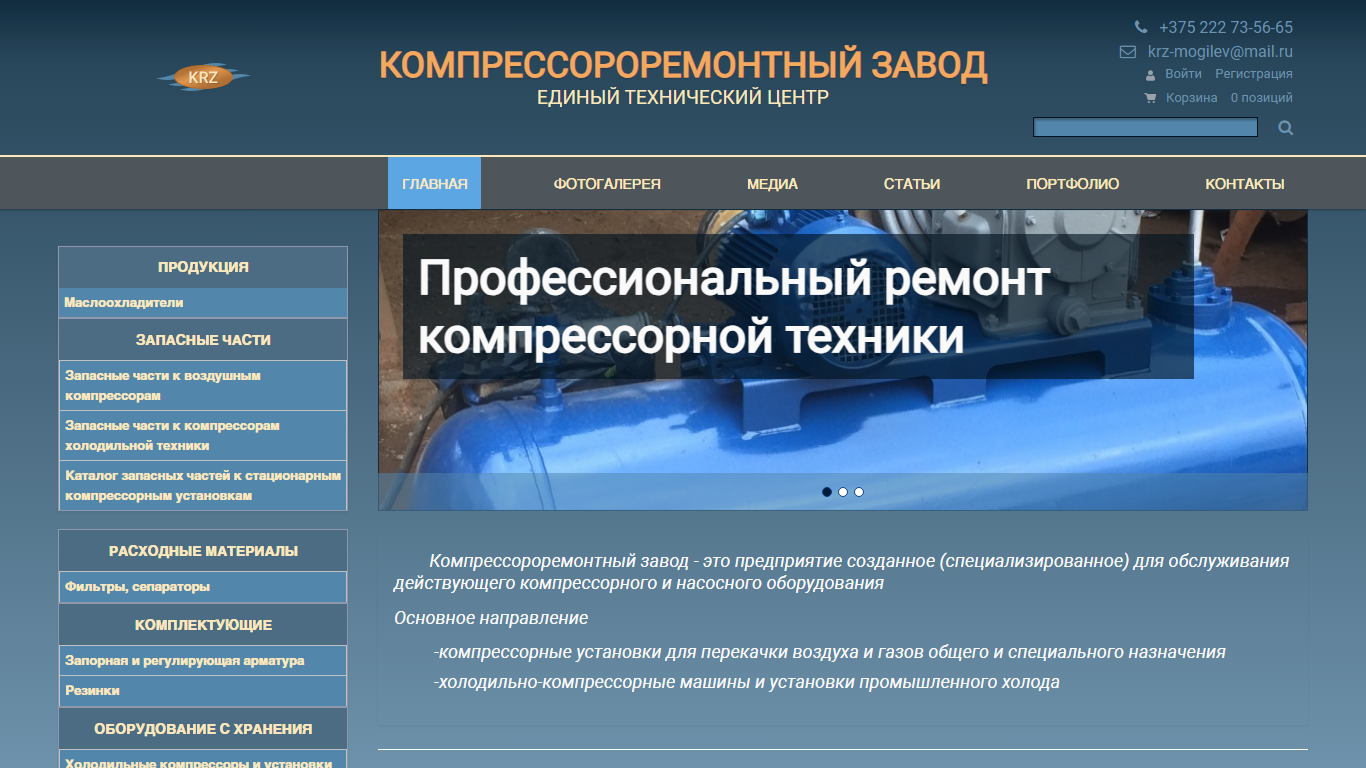Click the search magnifier icon
Viewport: 1366px width, 768px height.
pos(1286,128)
